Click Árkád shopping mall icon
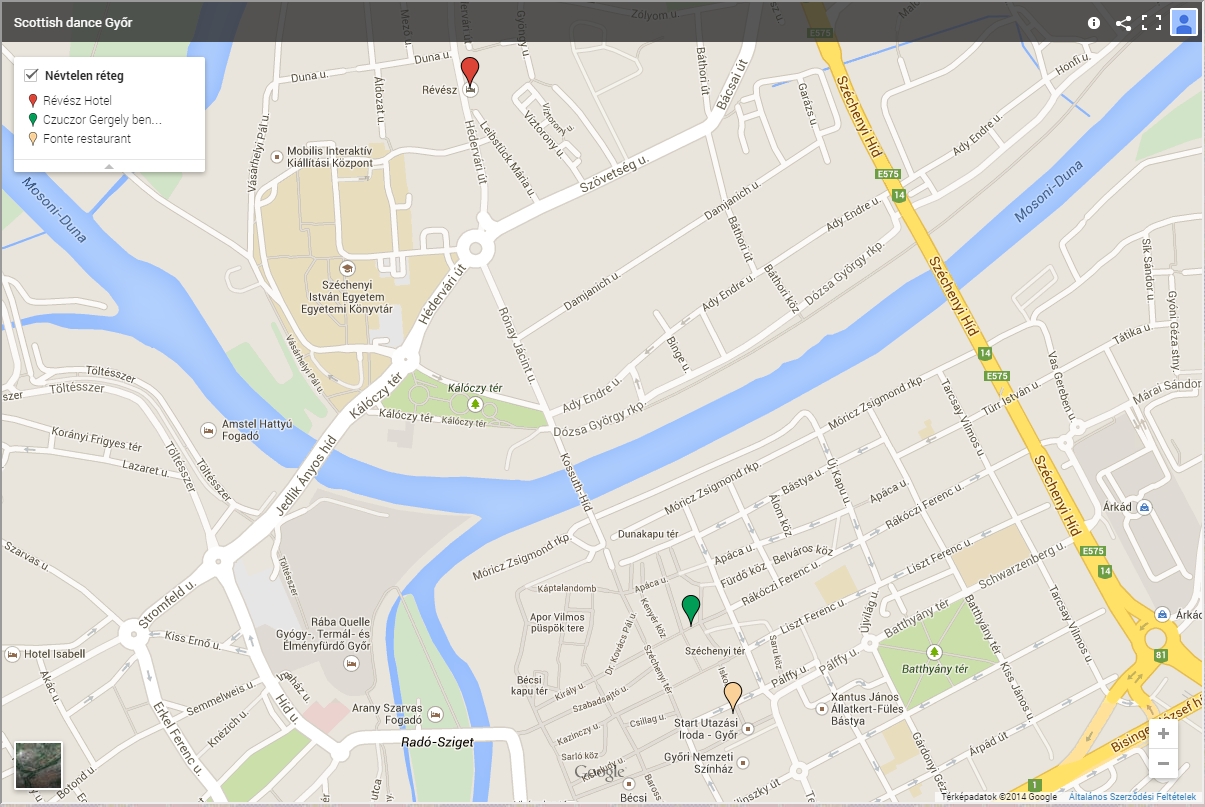The height and width of the screenshot is (807, 1205). coord(1143,508)
